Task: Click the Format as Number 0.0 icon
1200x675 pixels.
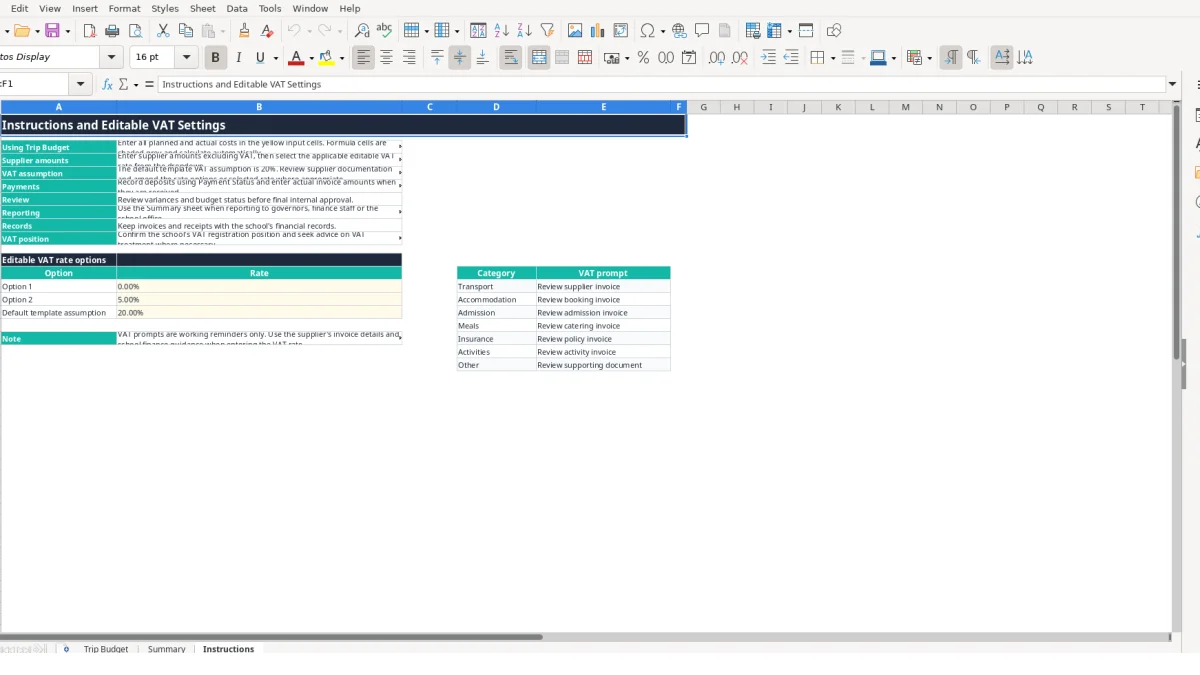Action: [666, 58]
